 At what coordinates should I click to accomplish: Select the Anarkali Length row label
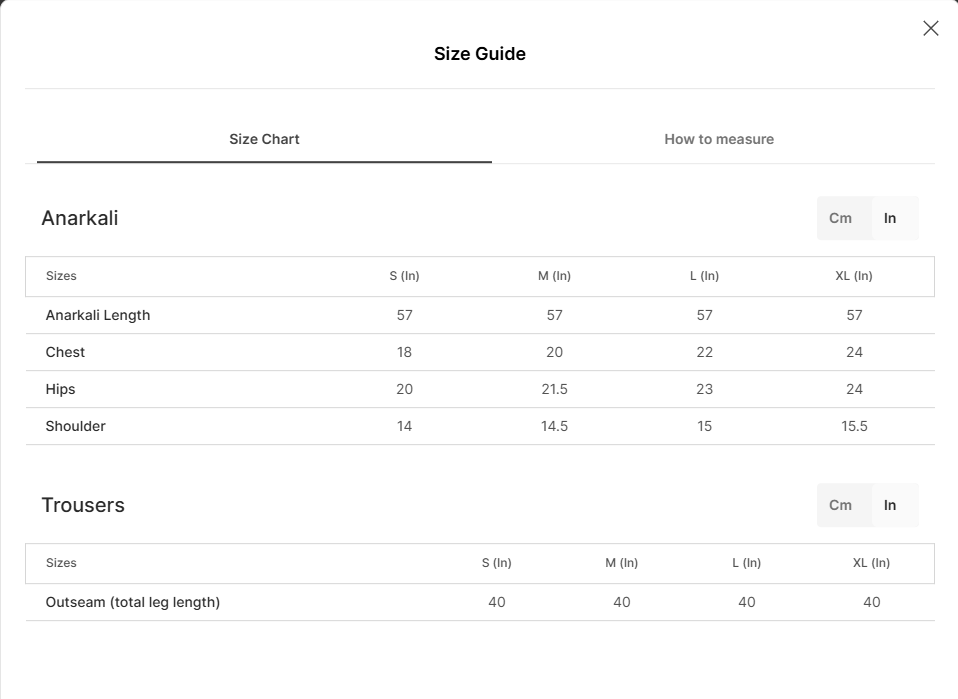tap(98, 315)
